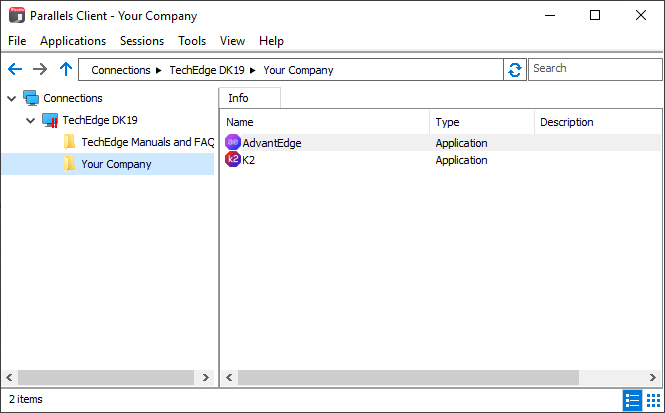
Task: Select Your Company folder label in tree
Action: [x=116, y=164]
